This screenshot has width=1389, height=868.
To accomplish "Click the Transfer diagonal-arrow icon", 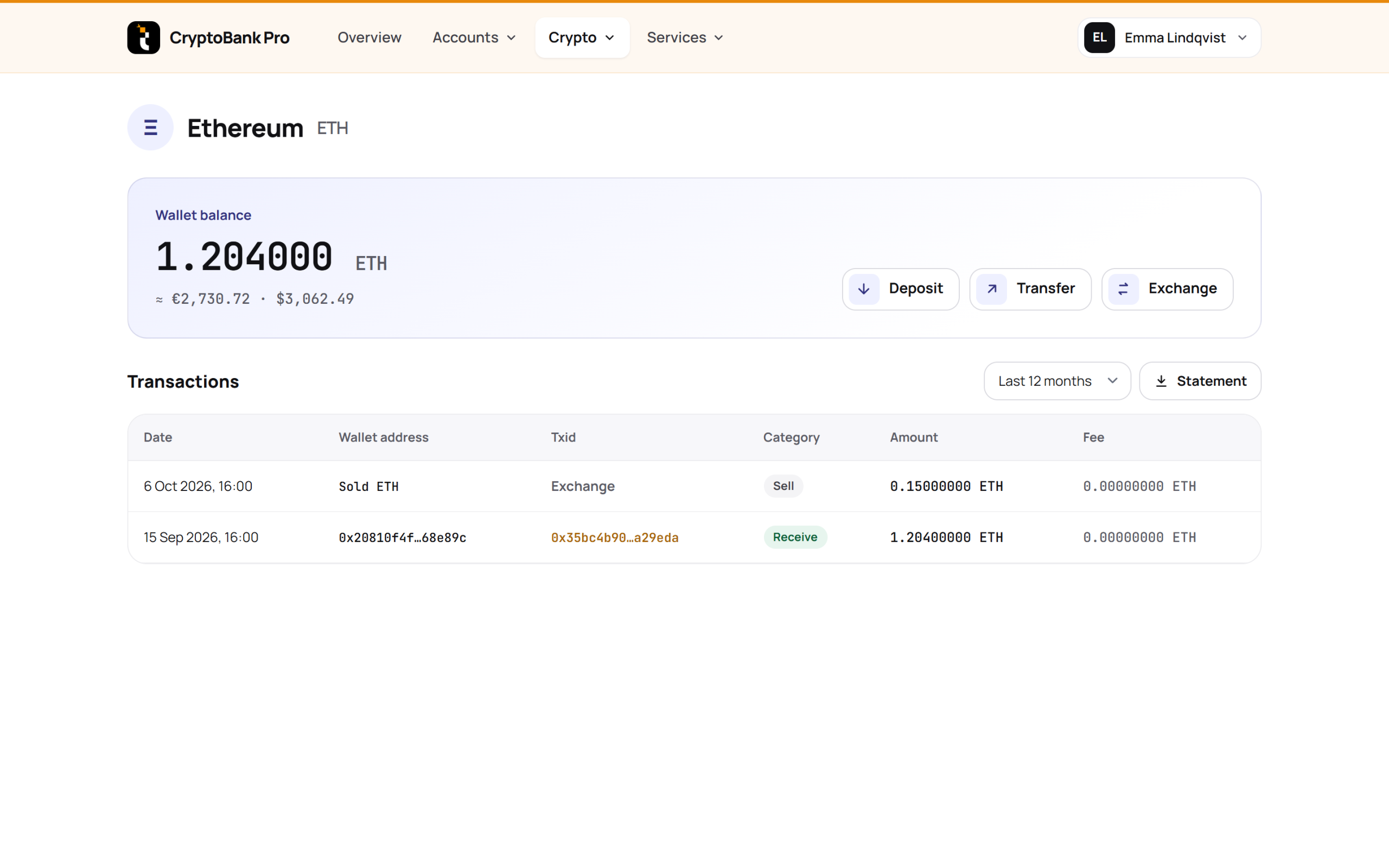I will click(x=991, y=289).
